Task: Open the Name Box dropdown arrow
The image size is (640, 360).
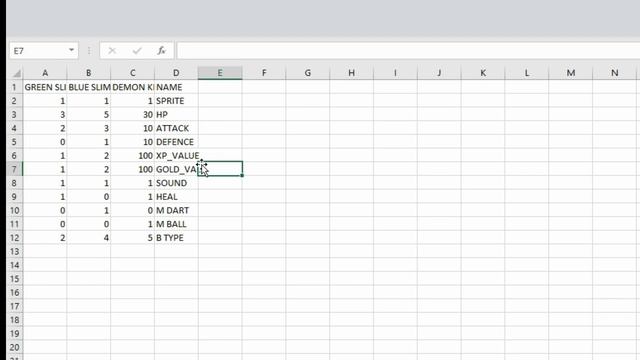Action: [71, 50]
